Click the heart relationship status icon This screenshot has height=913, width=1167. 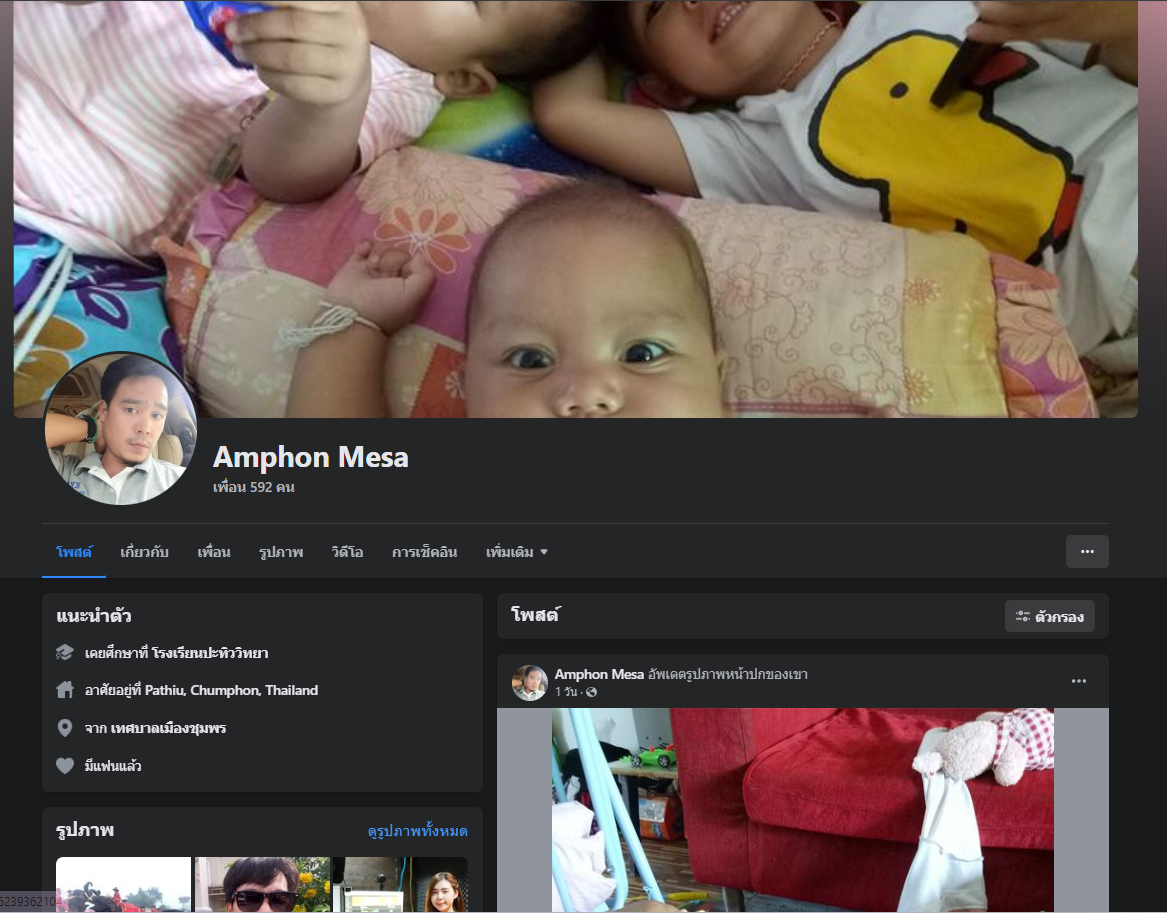click(65, 766)
